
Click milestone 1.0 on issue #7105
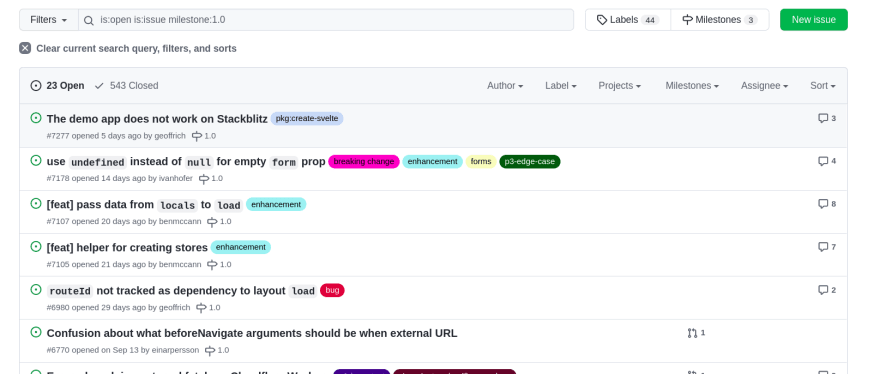[x=219, y=264]
